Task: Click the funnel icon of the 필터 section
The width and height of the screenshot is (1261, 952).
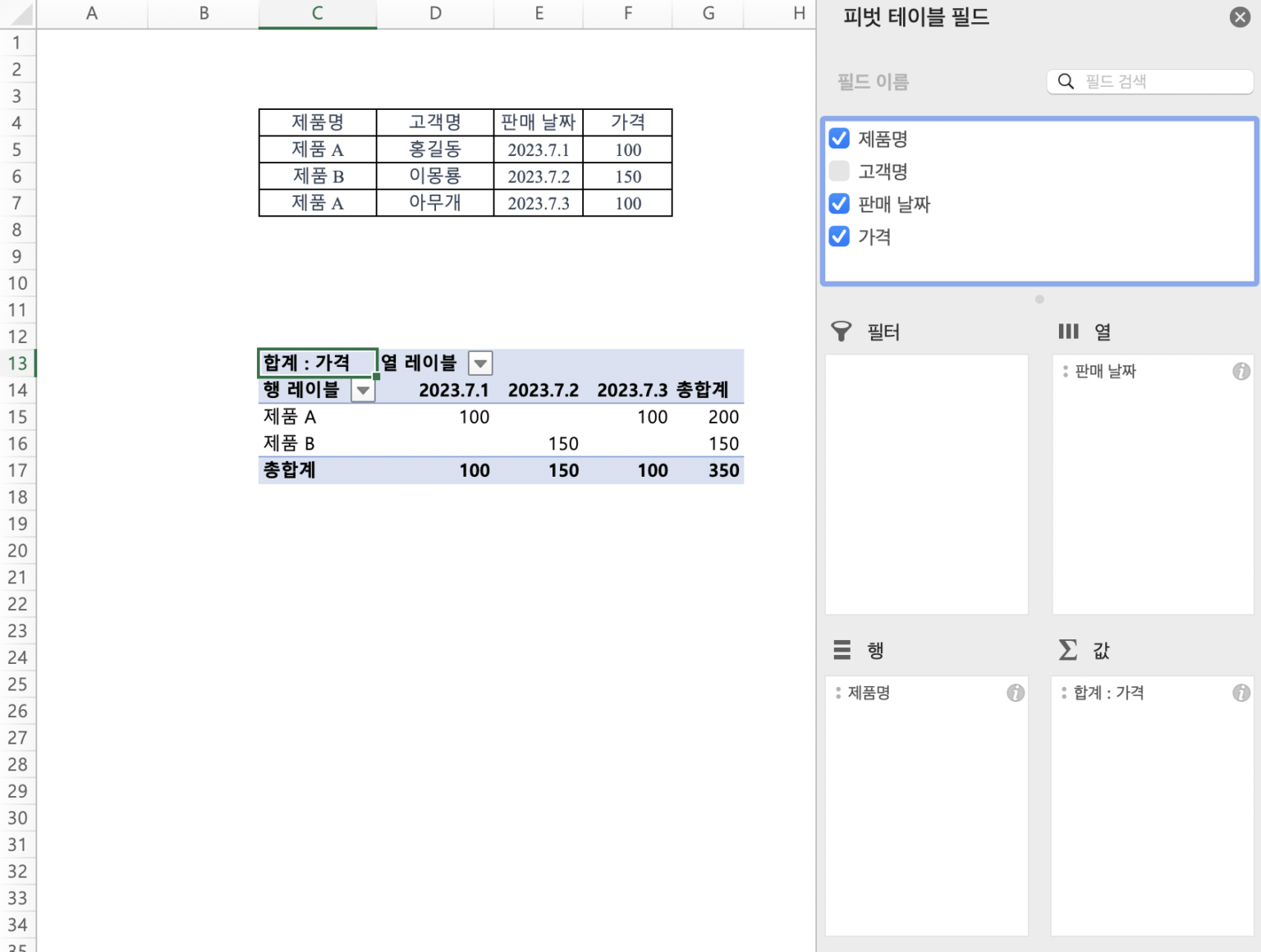Action: pos(841,332)
